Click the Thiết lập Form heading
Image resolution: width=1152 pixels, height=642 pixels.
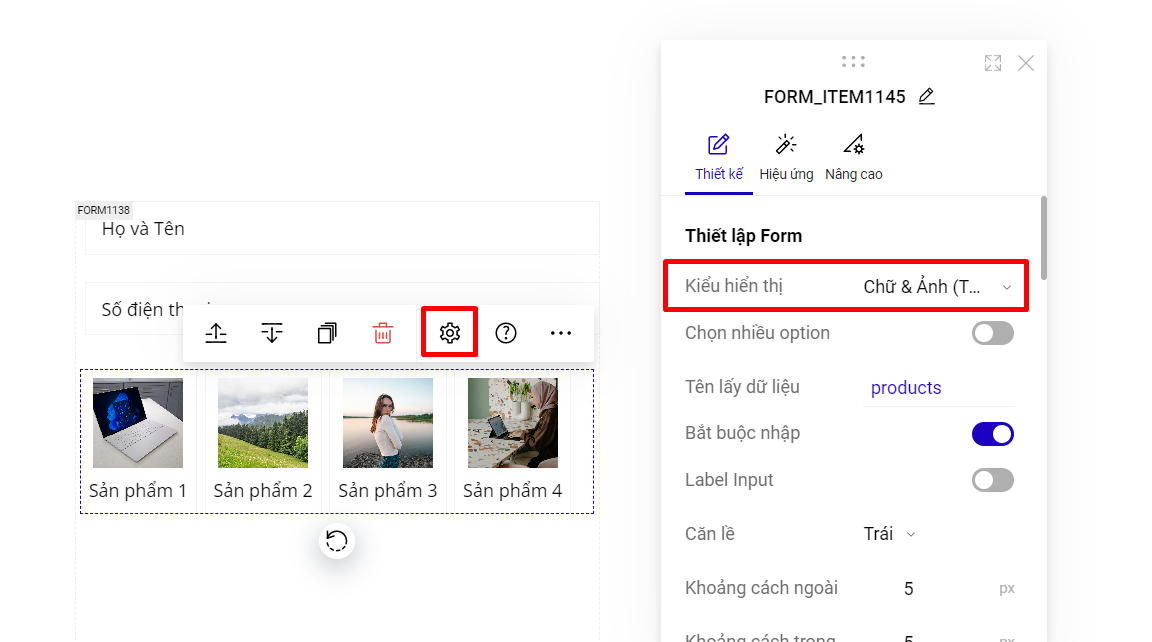coord(744,236)
